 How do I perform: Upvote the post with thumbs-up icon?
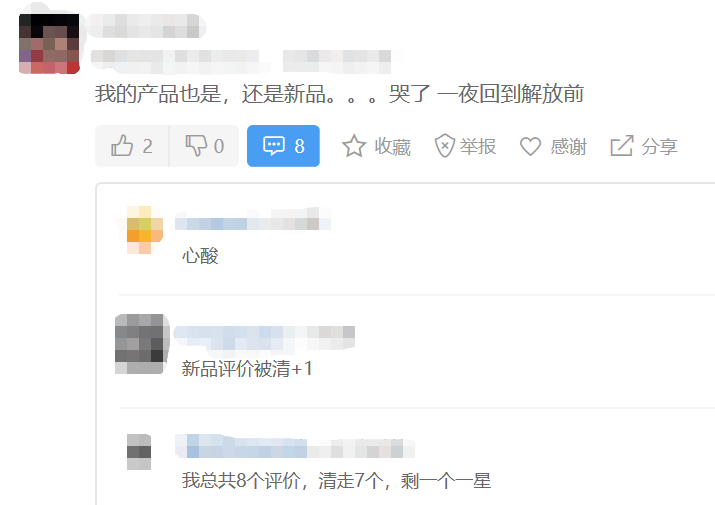pyautogui.click(x=122, y=146)
